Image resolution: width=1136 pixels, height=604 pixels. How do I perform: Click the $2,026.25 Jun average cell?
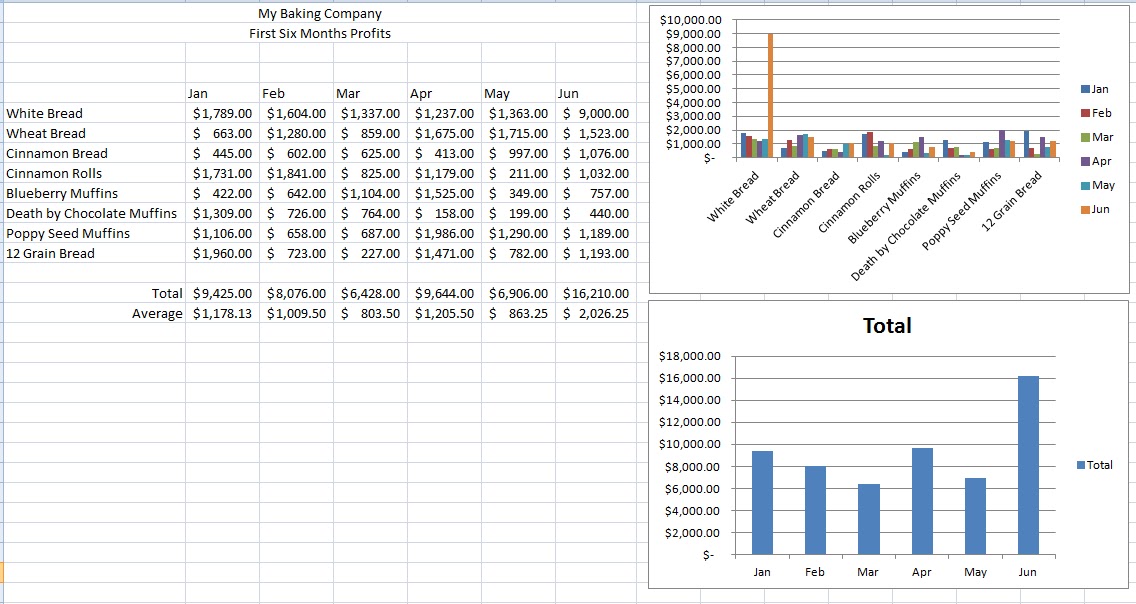(596, 314)
